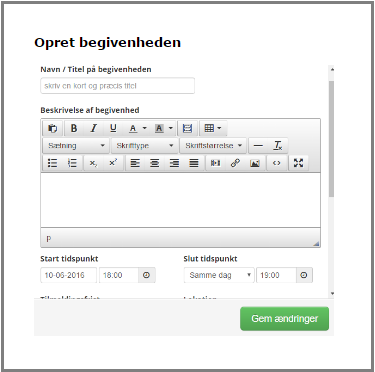The width and height of the screenshot is (375, 372).
Task: Apply superscript formatting
Action: pyautogui.click(x=113, y=163)
